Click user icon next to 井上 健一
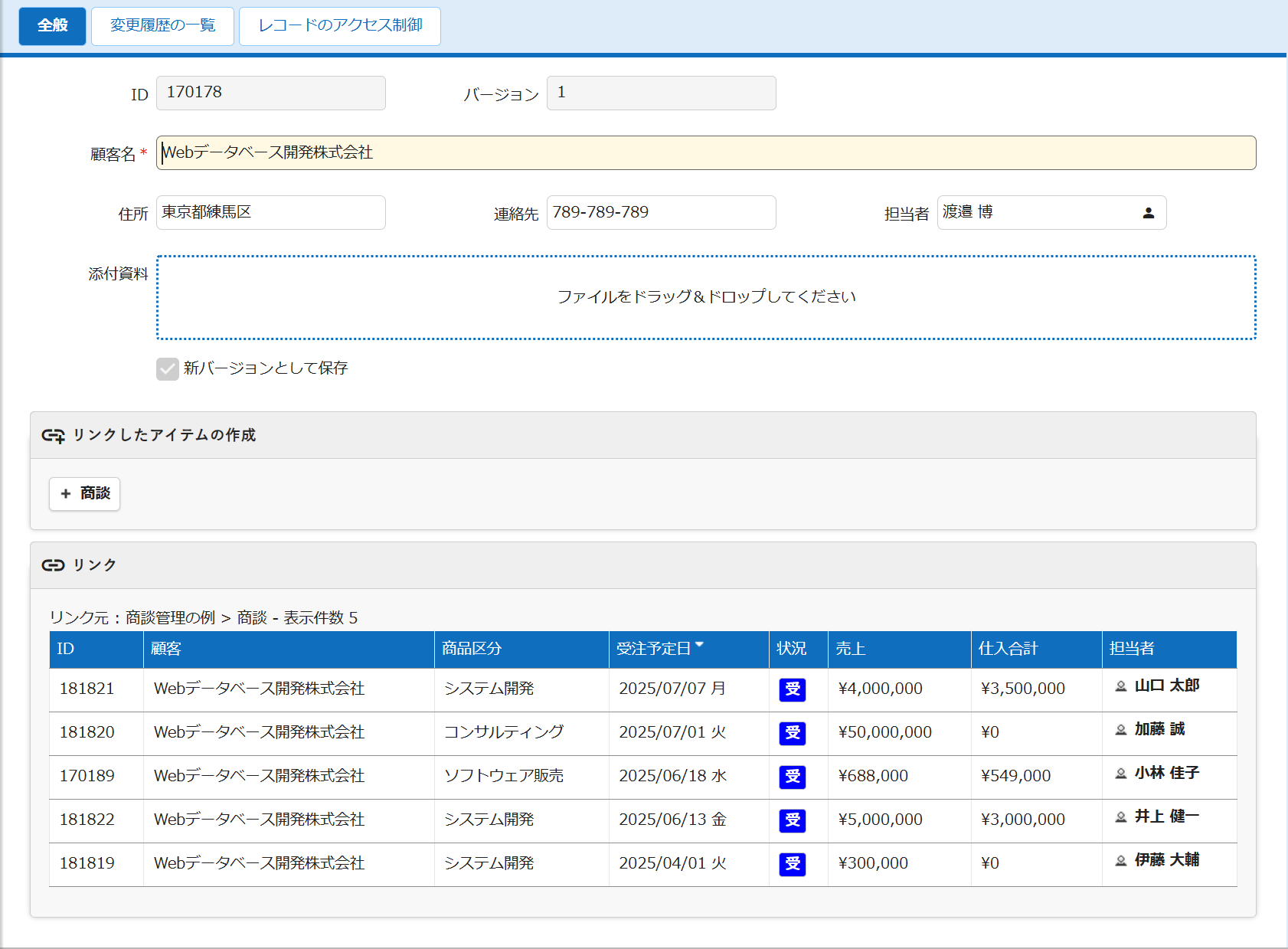Screen dimensions: 1288x949 click(x=1120, y=817)
